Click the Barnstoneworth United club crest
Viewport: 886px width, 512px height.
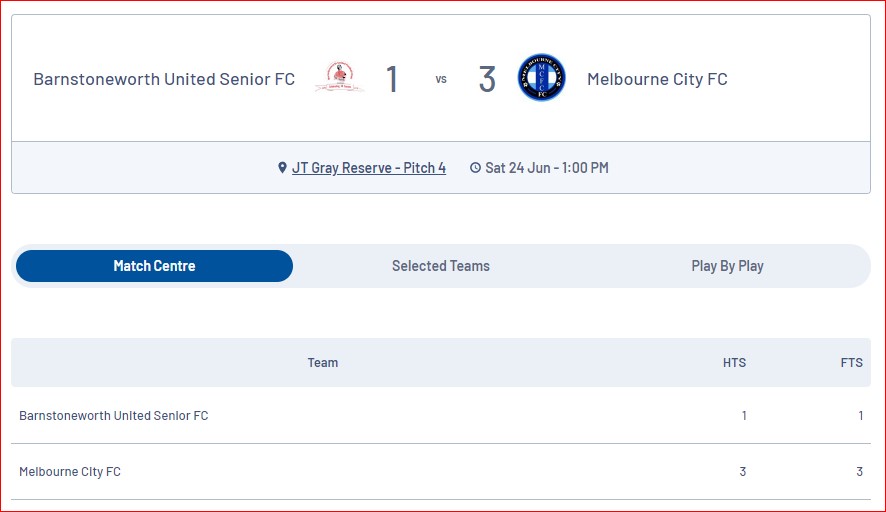coord(340,77)
